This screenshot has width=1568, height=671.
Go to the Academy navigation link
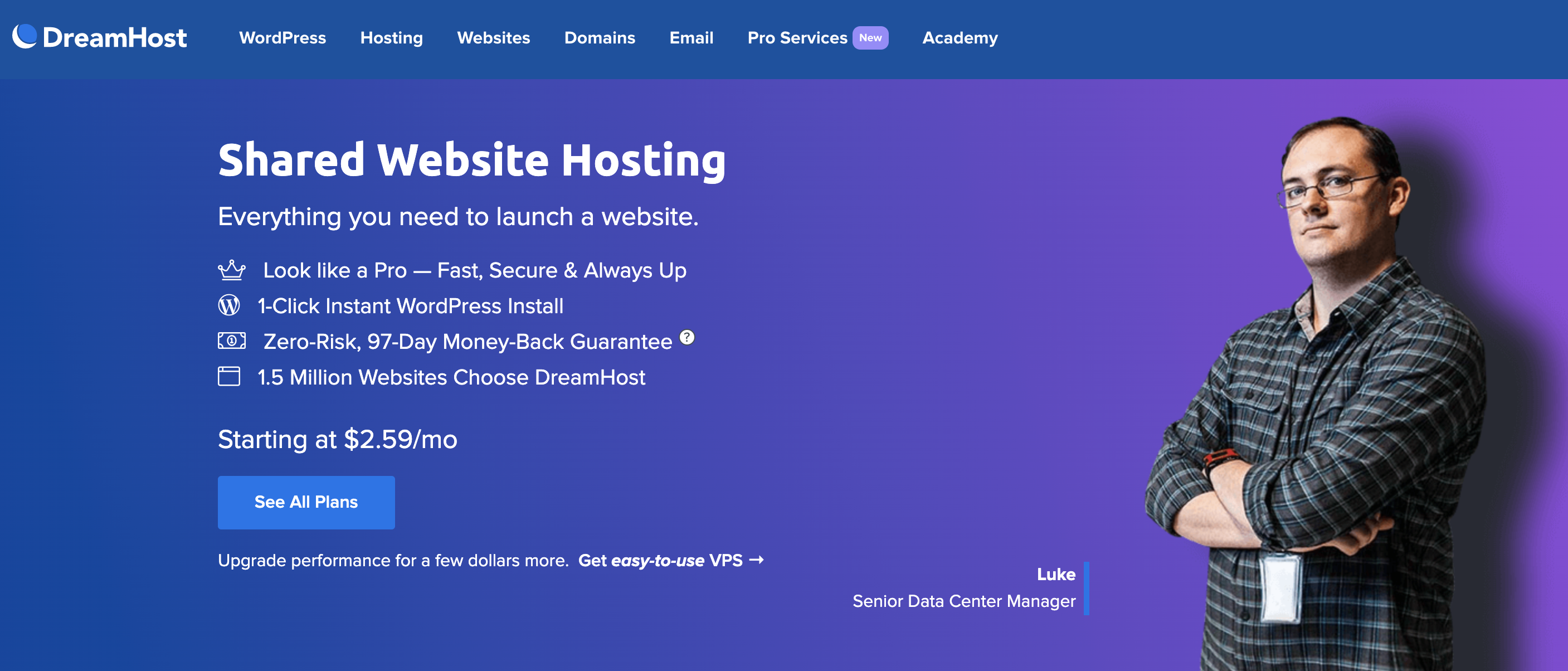(960, 38)
